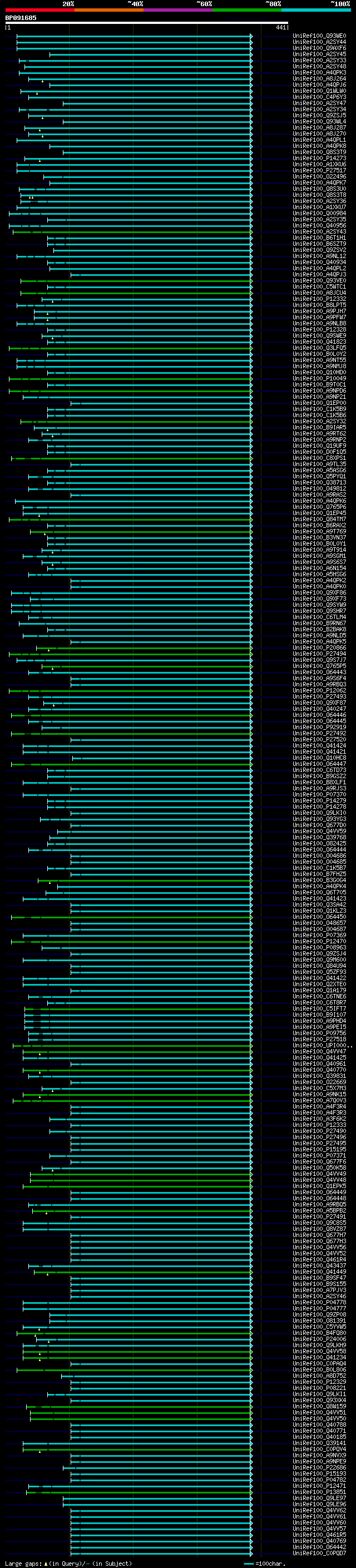This screenshot has height=1568, width=356.
Task: Click hit label UniRef100_P13851
Action: (x=319, y=1492)
